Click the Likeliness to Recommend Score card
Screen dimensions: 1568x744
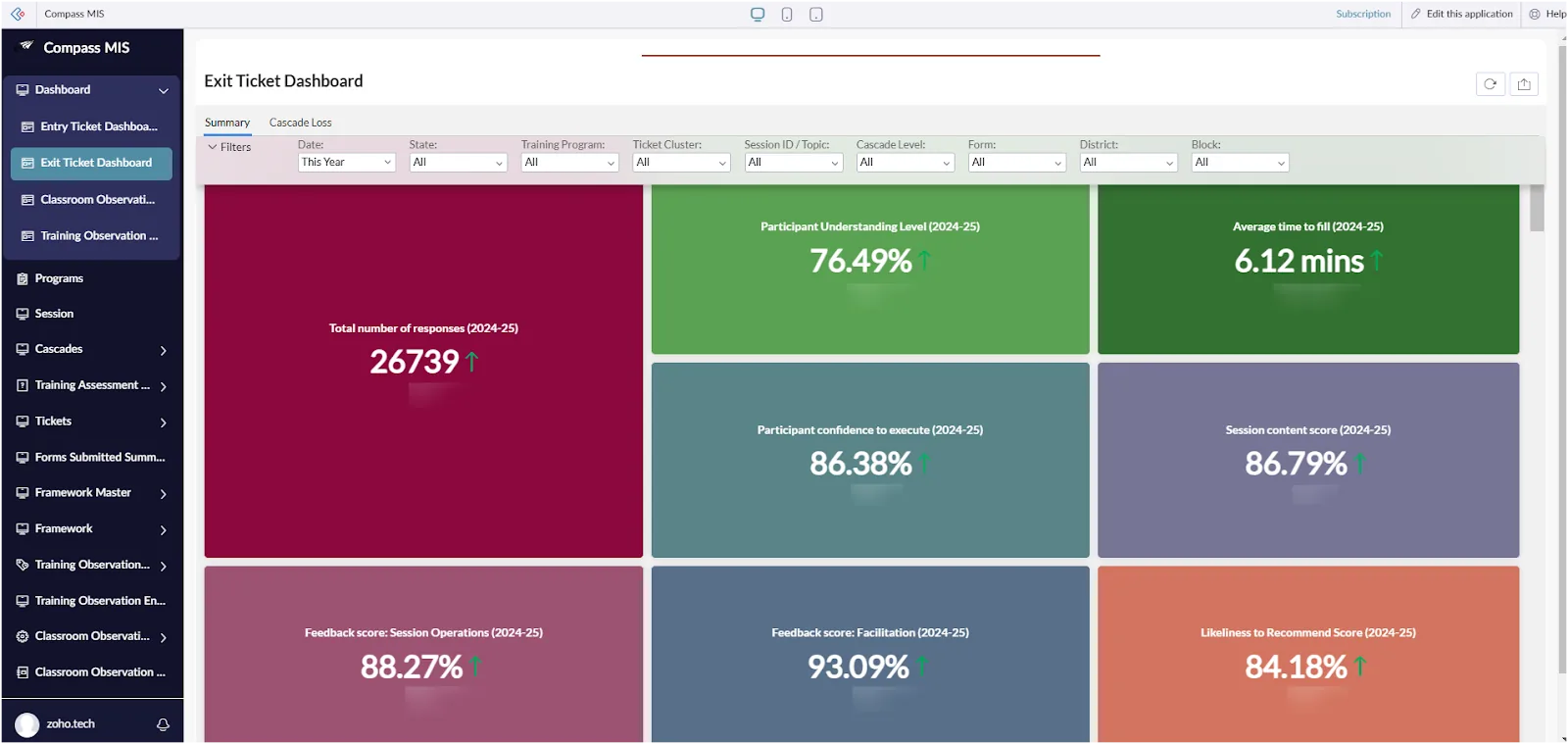tap(1308, 654)
